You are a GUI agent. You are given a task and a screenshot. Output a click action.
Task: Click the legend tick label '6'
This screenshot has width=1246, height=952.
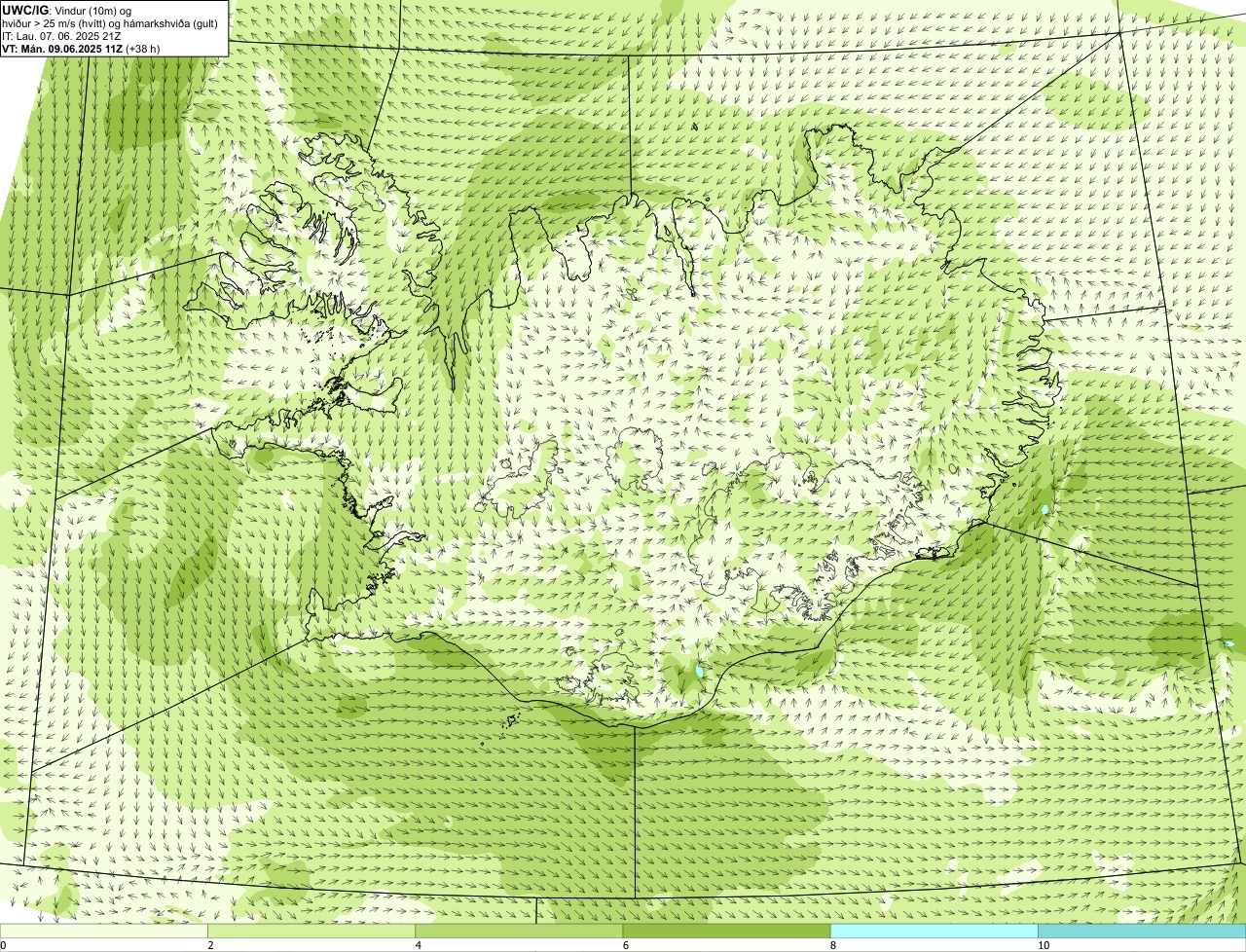pos(626,945)
